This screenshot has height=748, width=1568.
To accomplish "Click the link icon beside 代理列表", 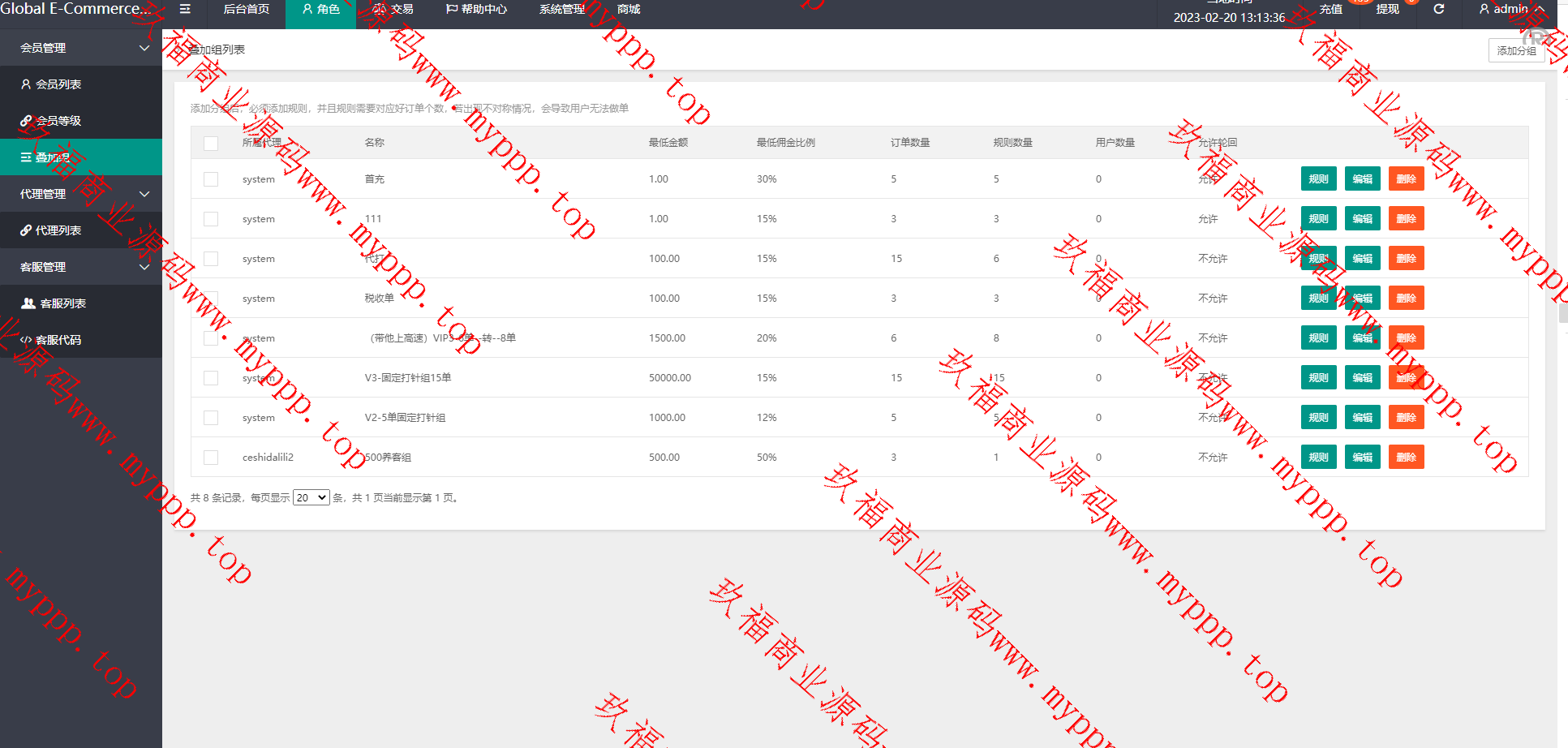I will [26, 230].
